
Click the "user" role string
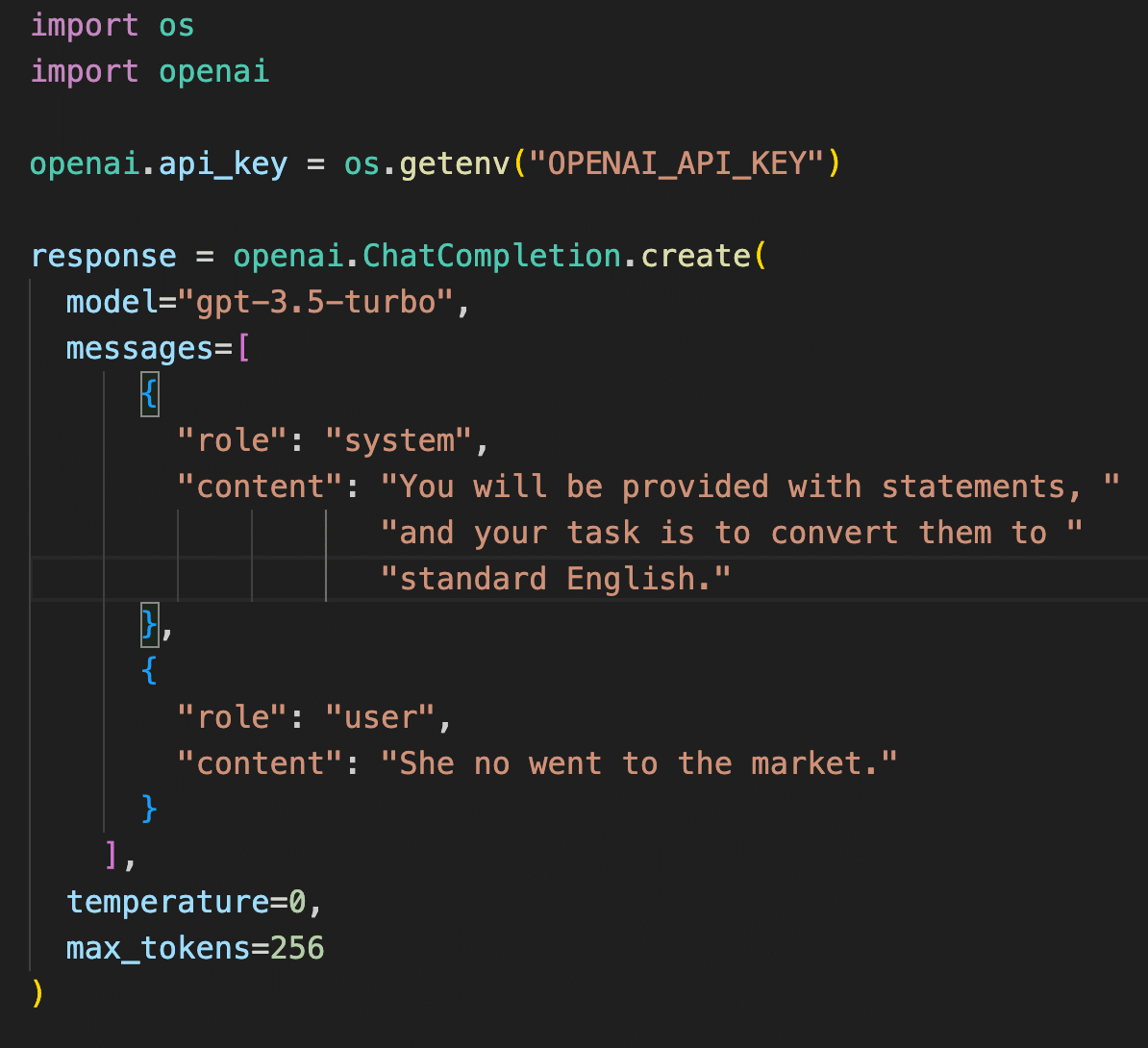(380, 717)
